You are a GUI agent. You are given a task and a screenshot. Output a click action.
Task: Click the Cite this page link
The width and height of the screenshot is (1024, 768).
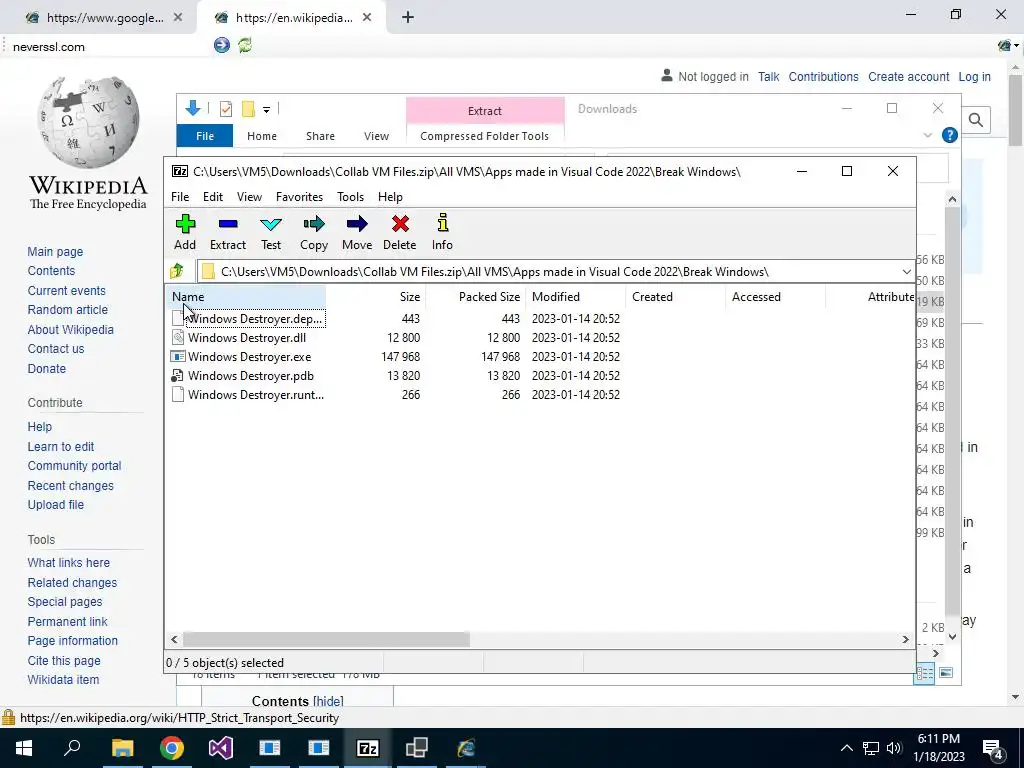(64, 660)
